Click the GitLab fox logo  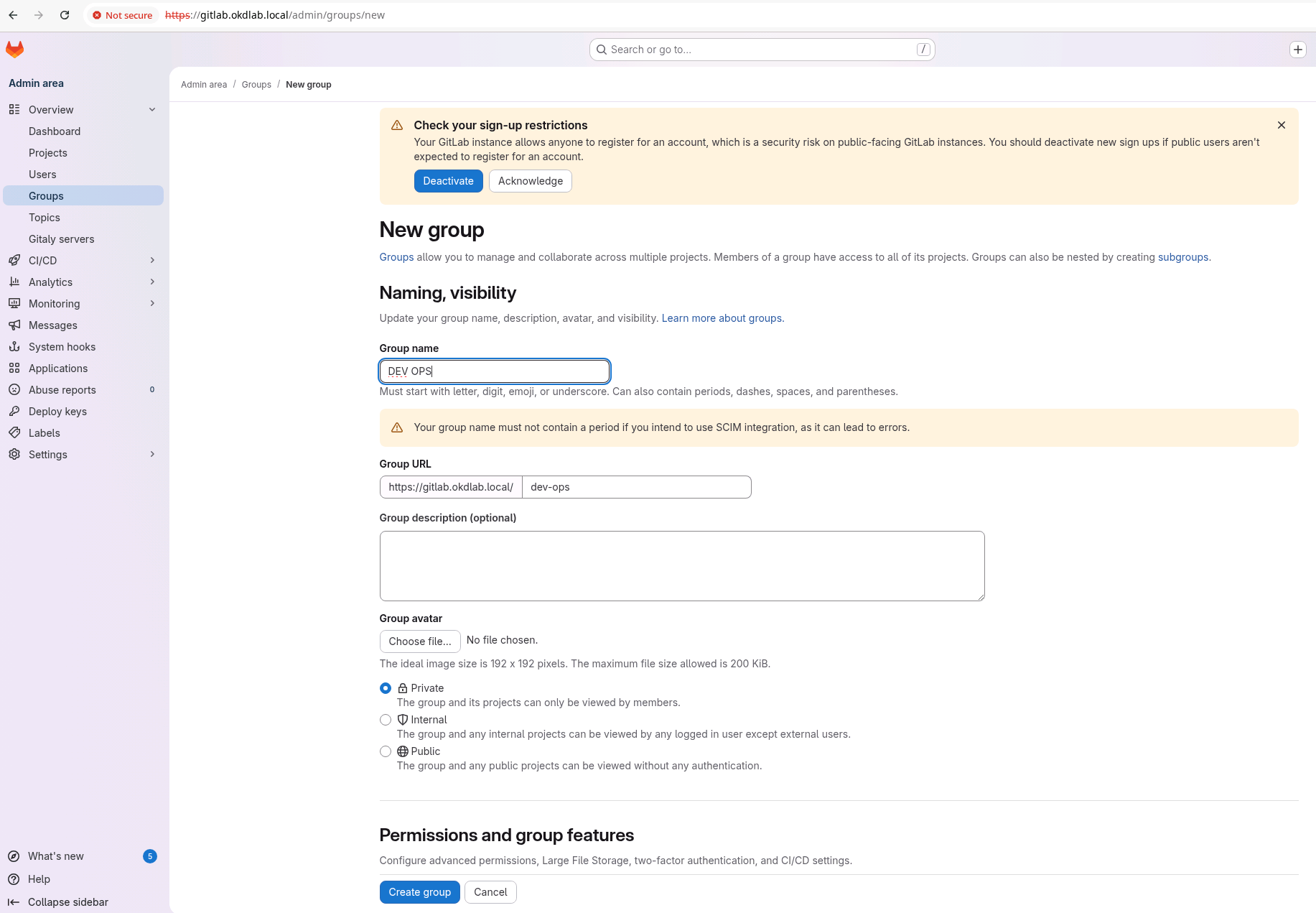pos(14,50)
